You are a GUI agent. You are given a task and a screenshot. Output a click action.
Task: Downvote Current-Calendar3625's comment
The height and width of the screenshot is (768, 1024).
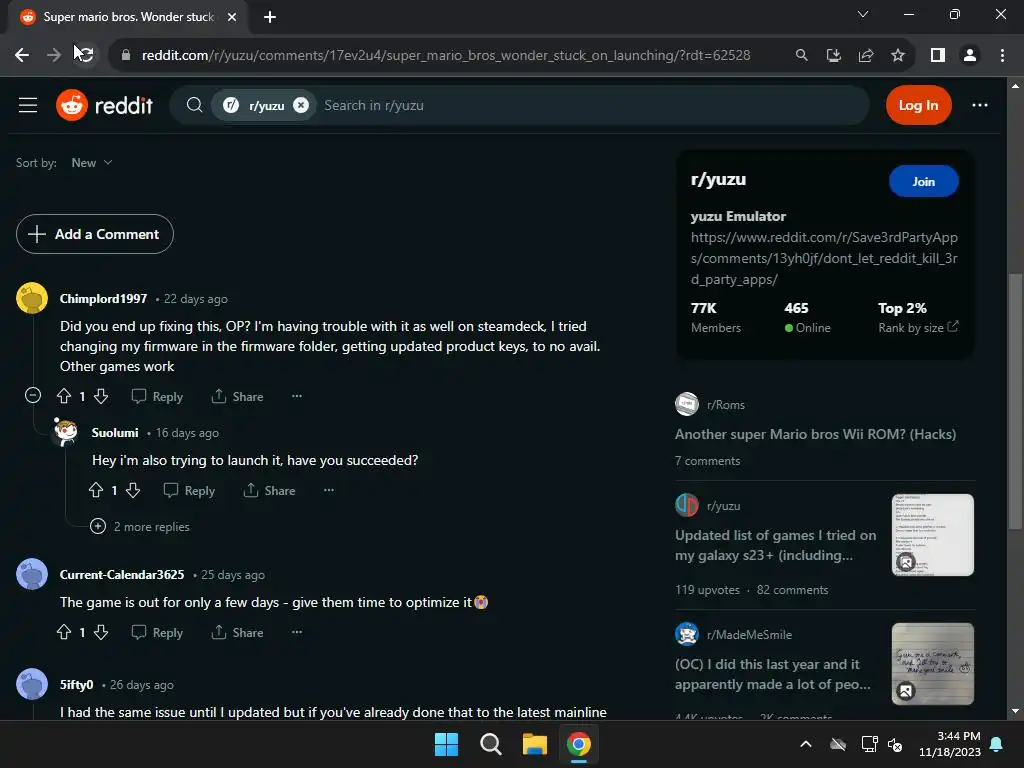(x=101, y=632)
